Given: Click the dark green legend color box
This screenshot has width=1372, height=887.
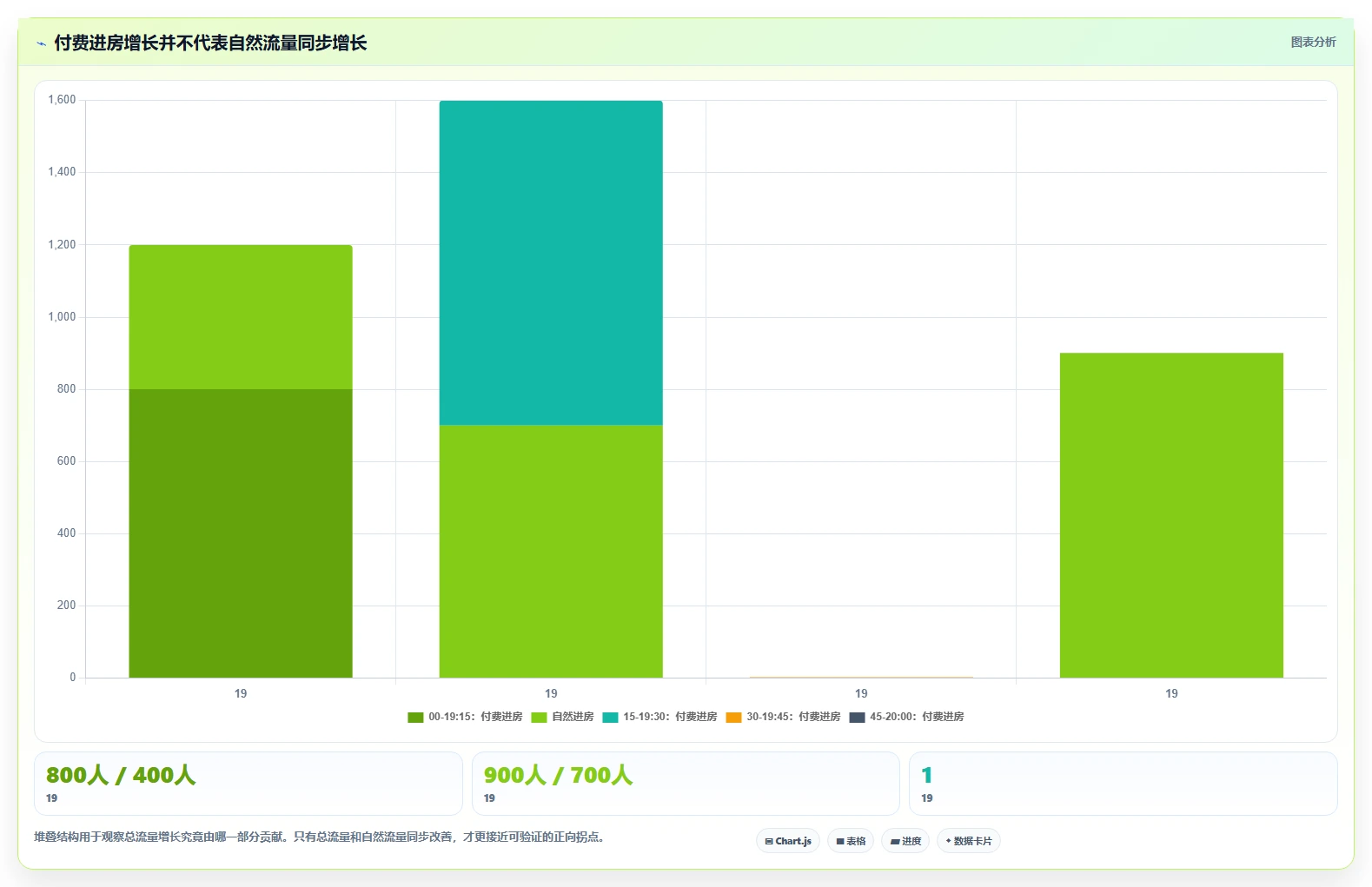Looking at the screenshot, I should click(415, 718).
